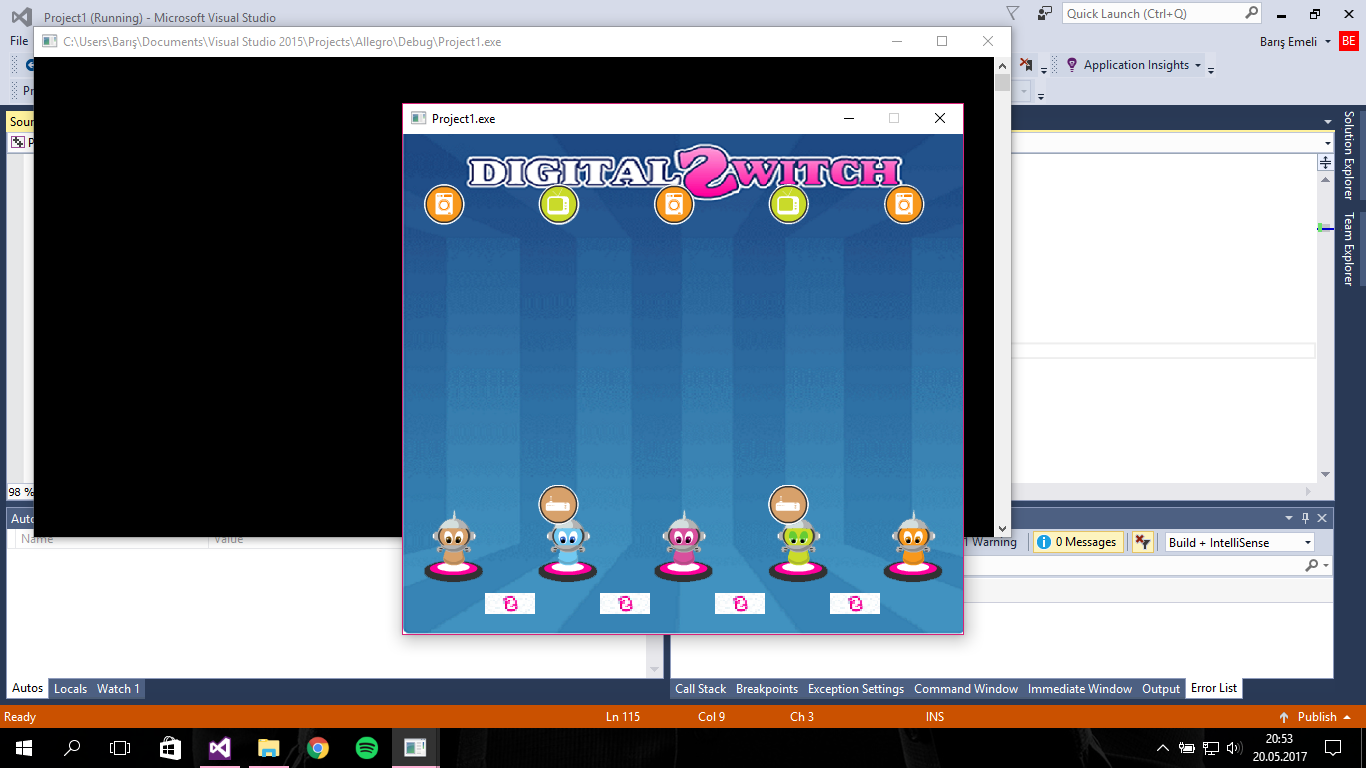
Task: Open Spotify from the taskbar
Action: [367, 747]
